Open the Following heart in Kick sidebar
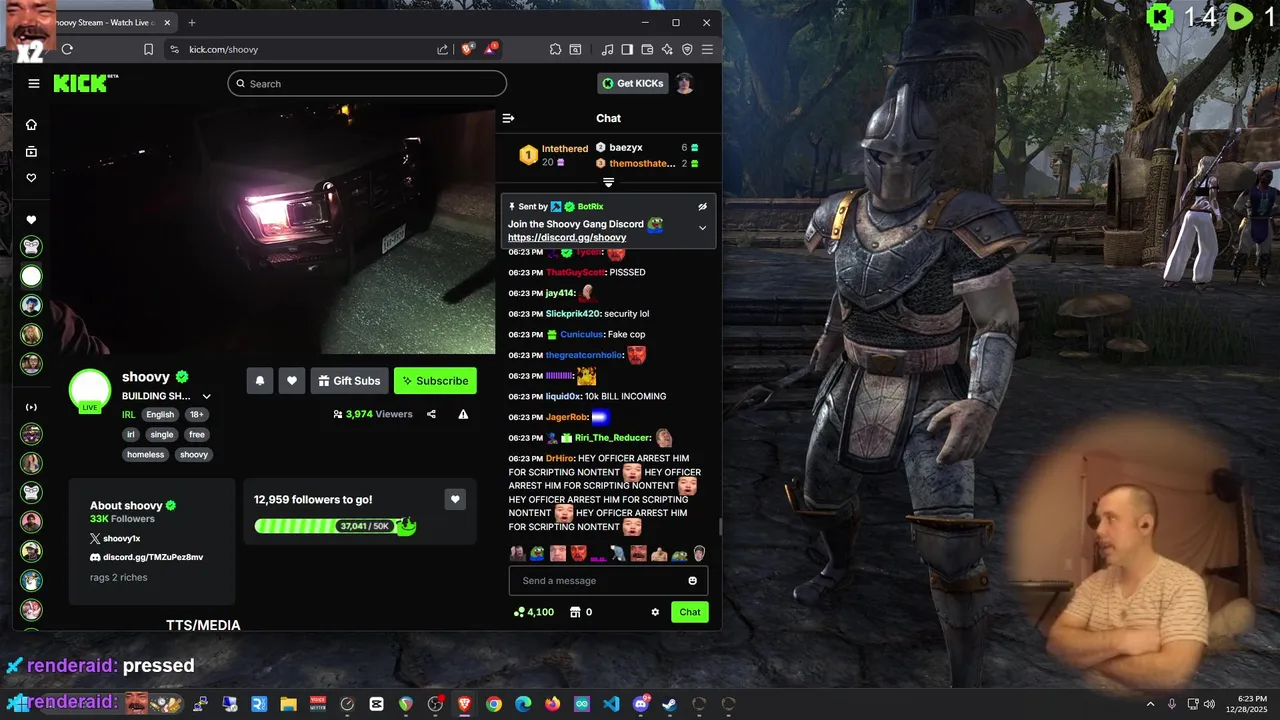1280x720 pixels. point(31,178)
